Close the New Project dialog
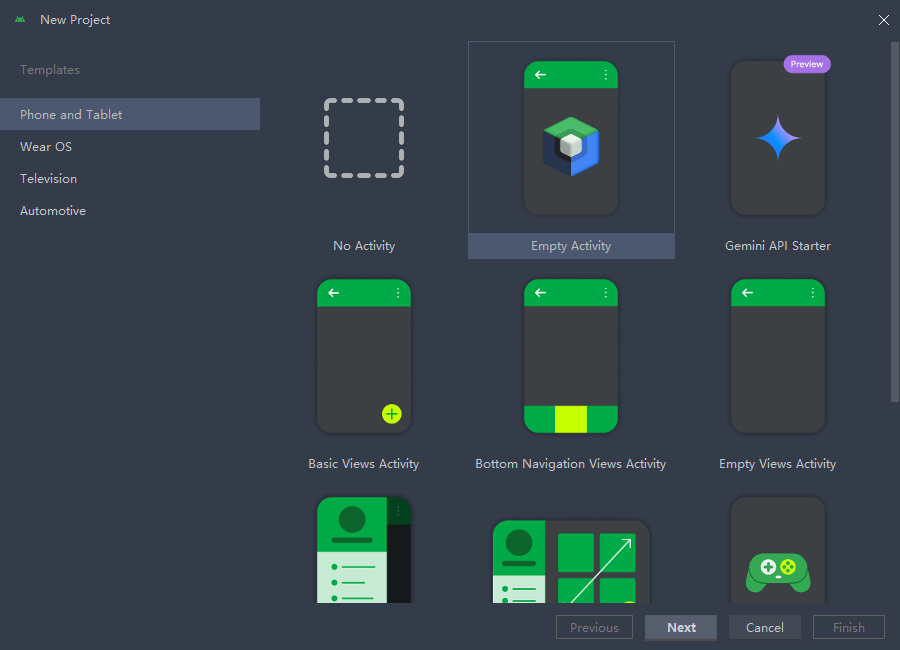Viewport: 900px width, 650px height. pos(883,20)
